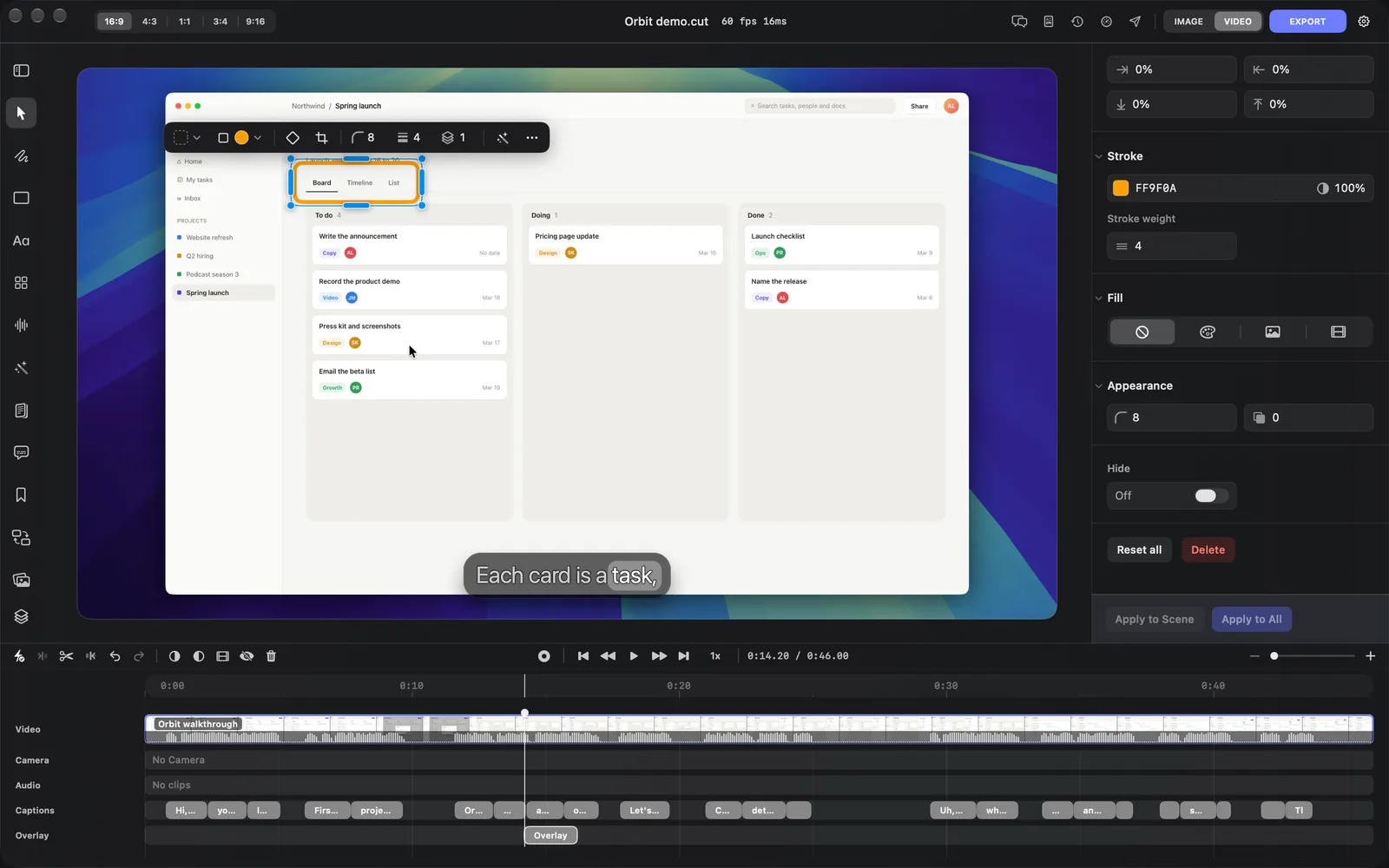Open the grid elements panel in sidebar
Screen dimensions: 1389x868
(x=21, y=283)
